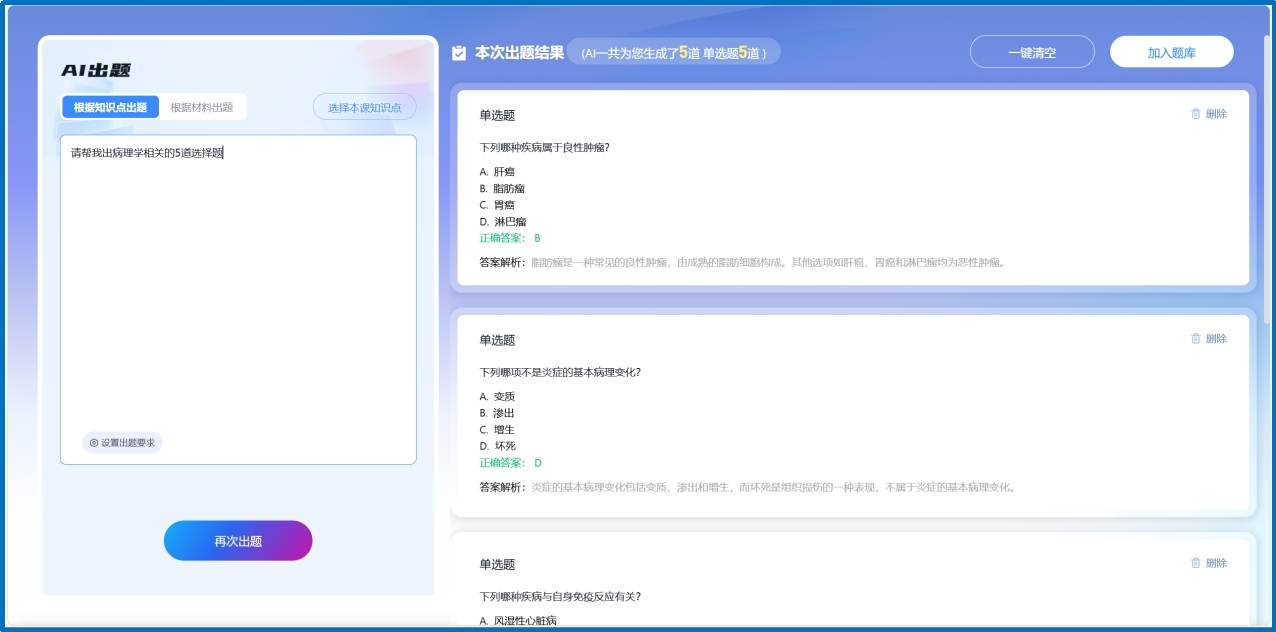
Task: Add questions via 加入题库 button
Action: click(x=1171, y=53)
